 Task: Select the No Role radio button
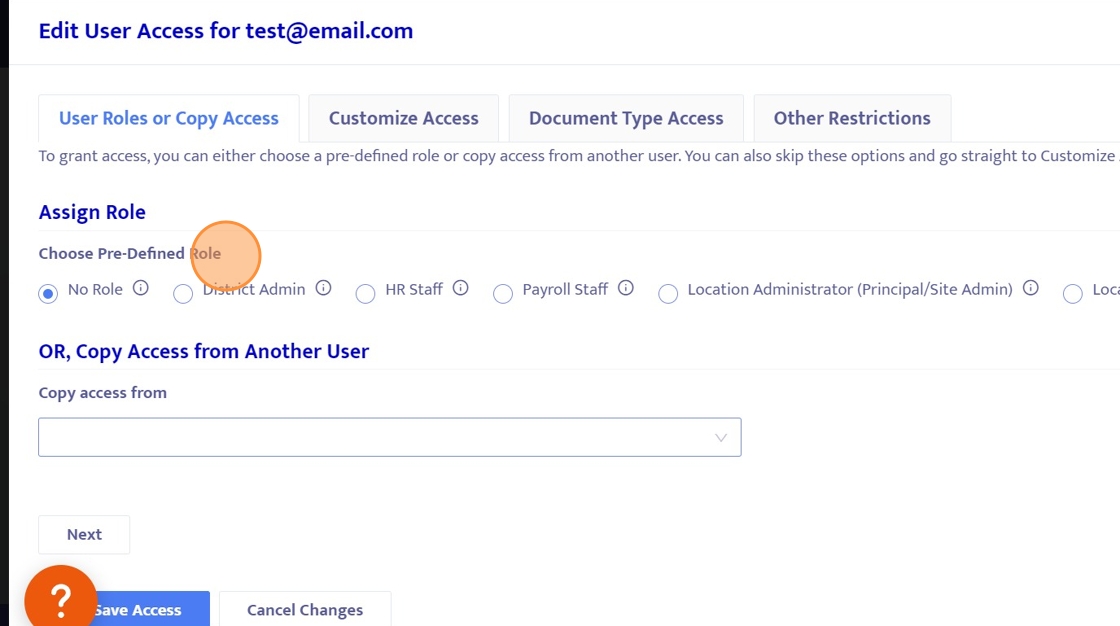[48, 294]
